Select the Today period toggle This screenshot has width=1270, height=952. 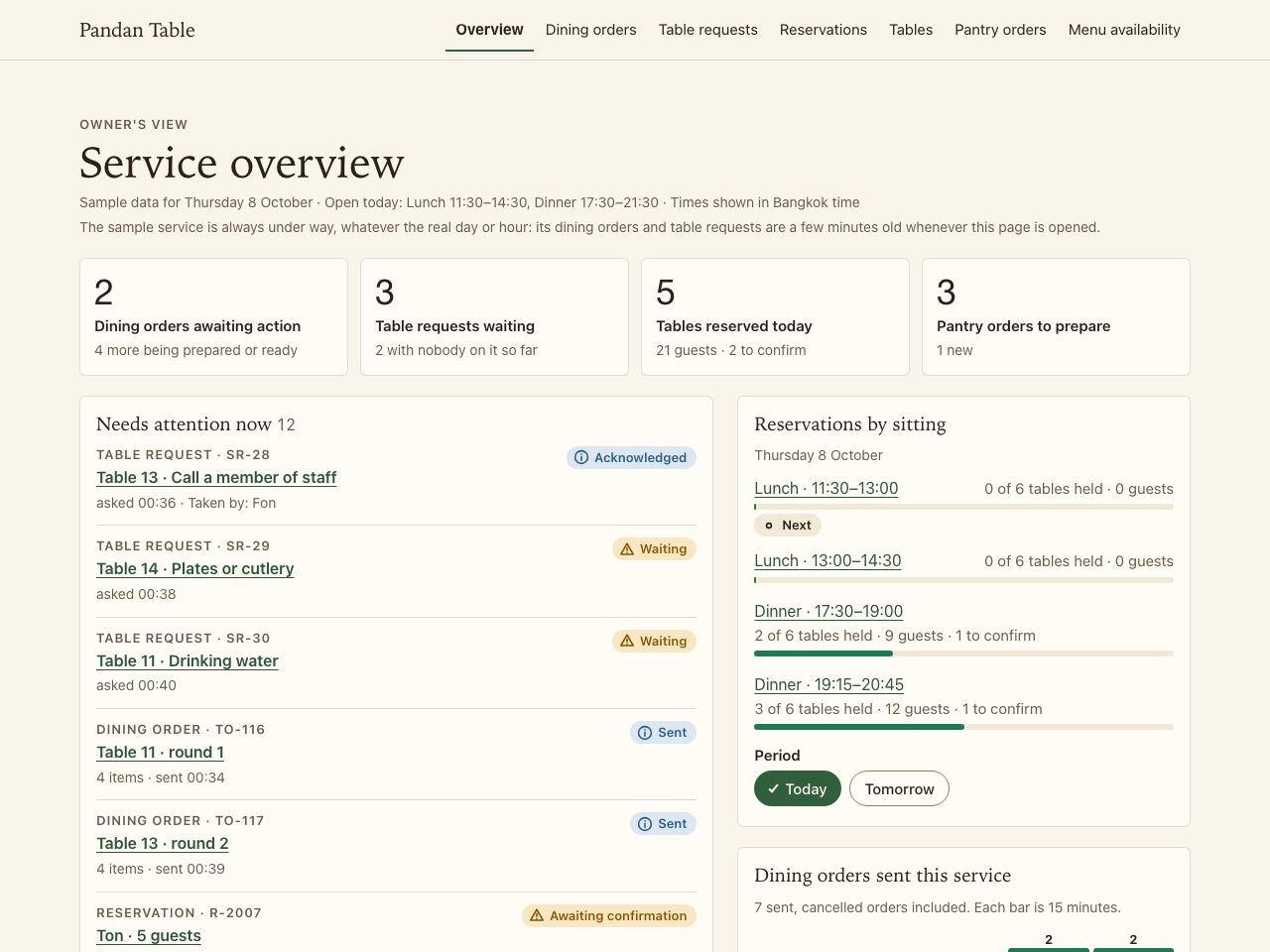pyautogui.click(x=798, y=789)
